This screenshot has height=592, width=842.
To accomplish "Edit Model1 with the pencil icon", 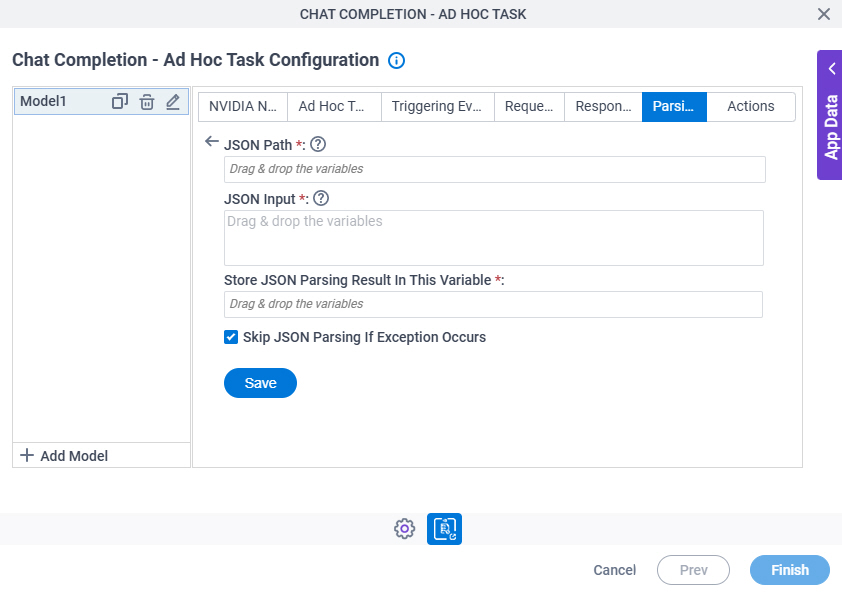I will point(173,102).
